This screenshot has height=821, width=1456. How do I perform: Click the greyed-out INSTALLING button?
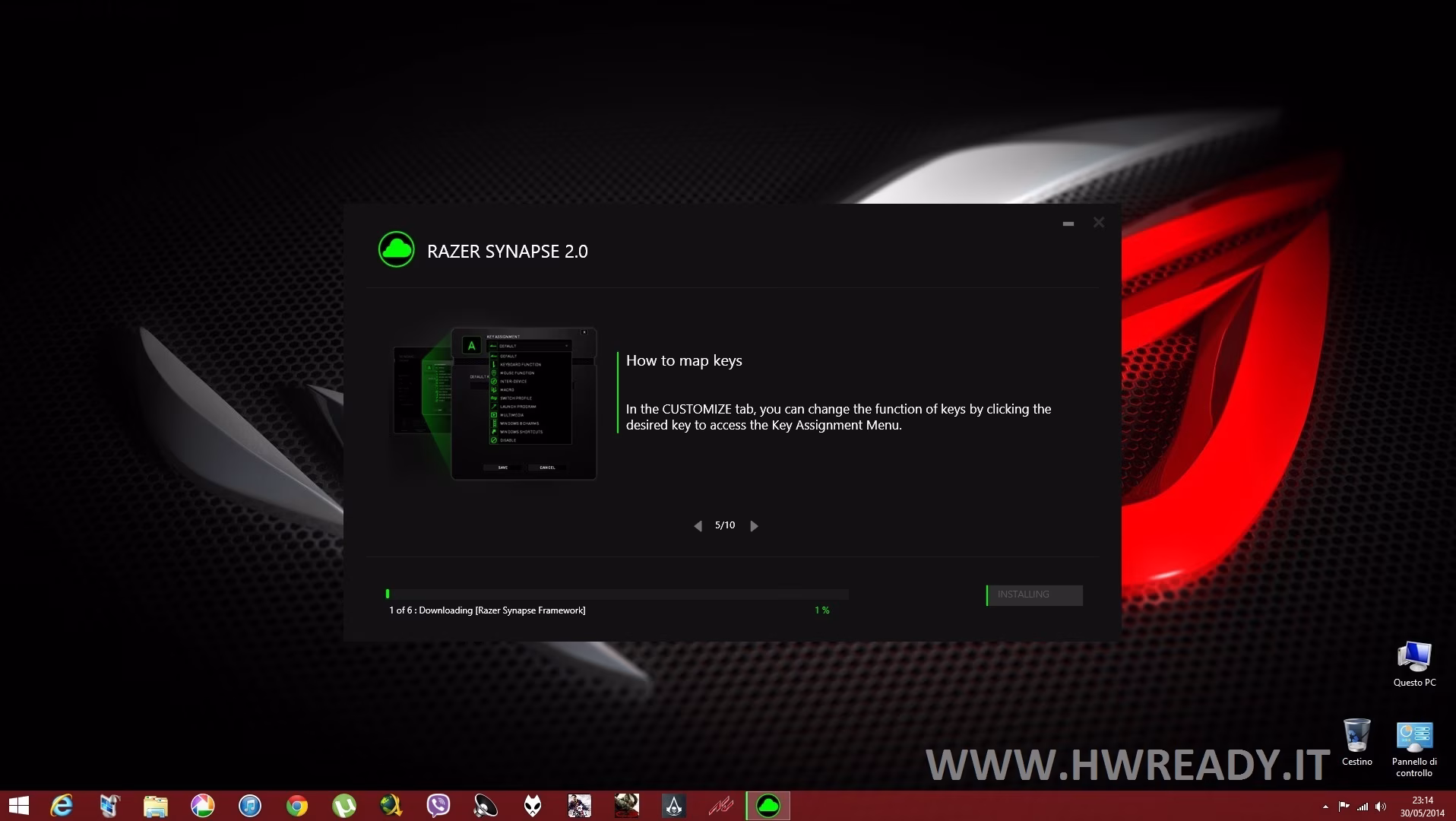(x=1034, y=595)
